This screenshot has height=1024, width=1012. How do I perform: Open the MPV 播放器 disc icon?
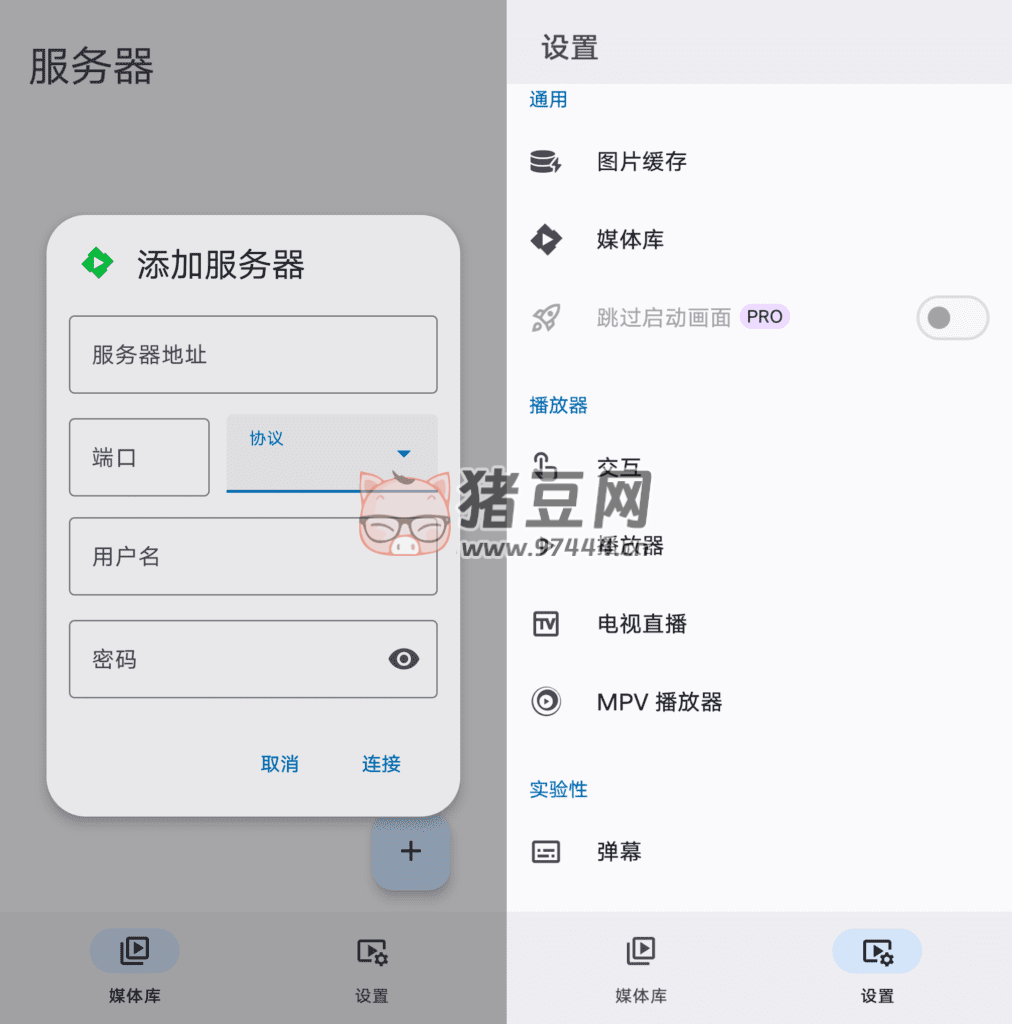point(546,701)
